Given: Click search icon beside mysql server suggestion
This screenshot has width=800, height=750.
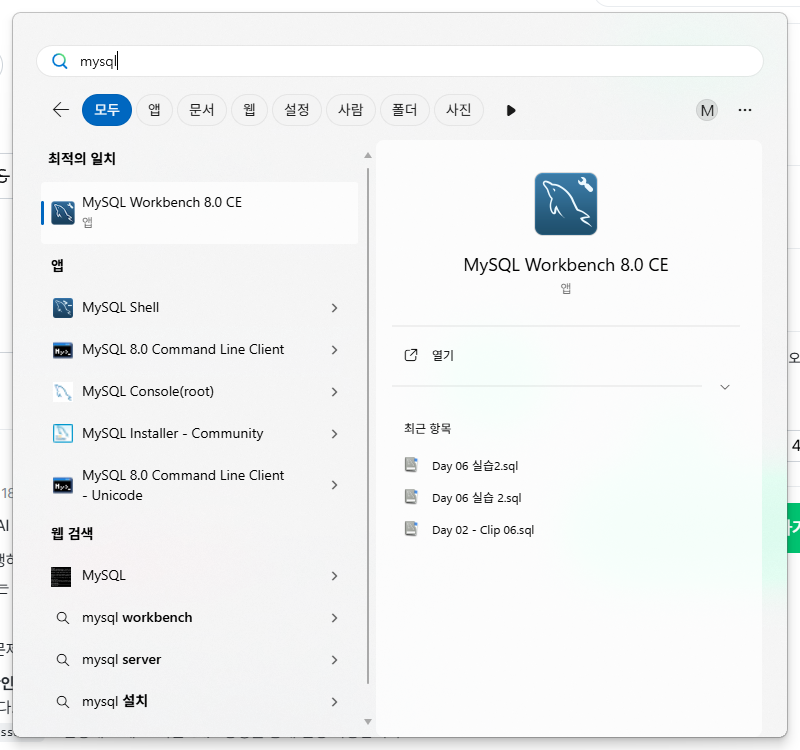Looking at the screenshot, I should [63, 660].
